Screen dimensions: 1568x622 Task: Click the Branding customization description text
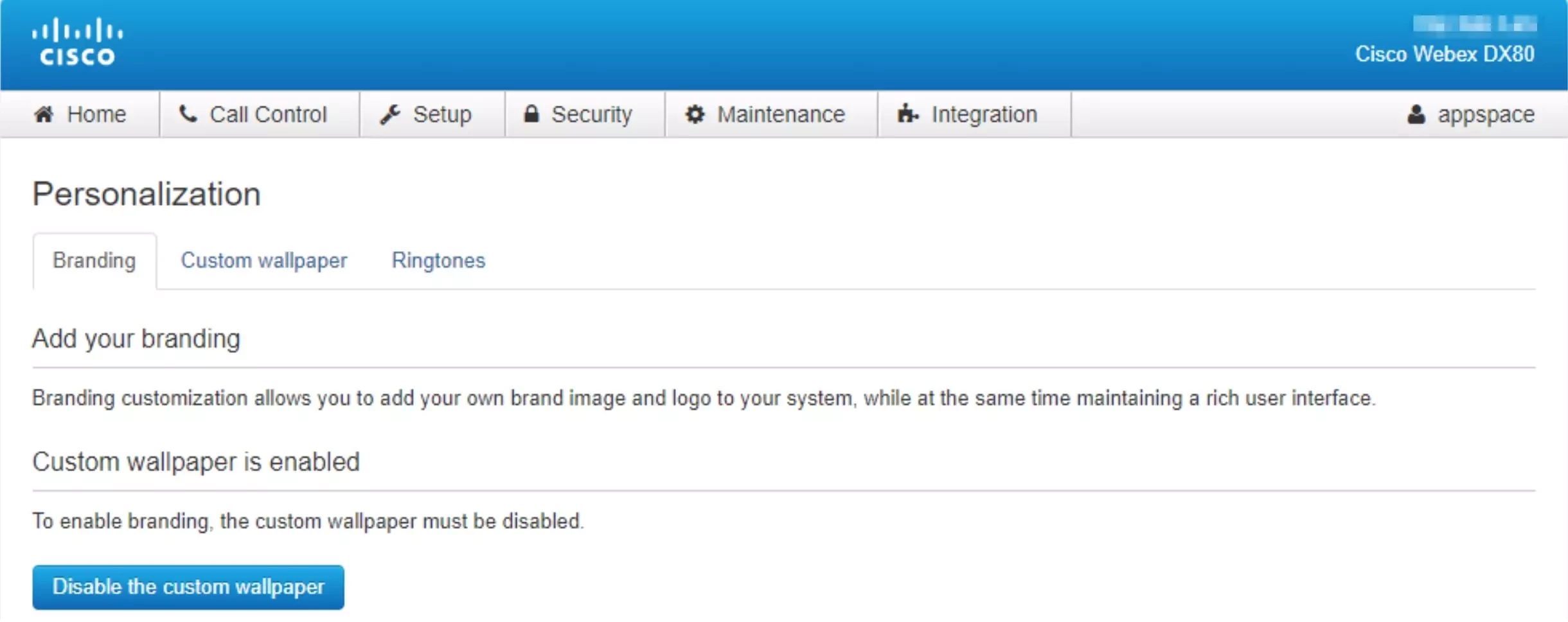pyautogui.click(x=704, y=398)
